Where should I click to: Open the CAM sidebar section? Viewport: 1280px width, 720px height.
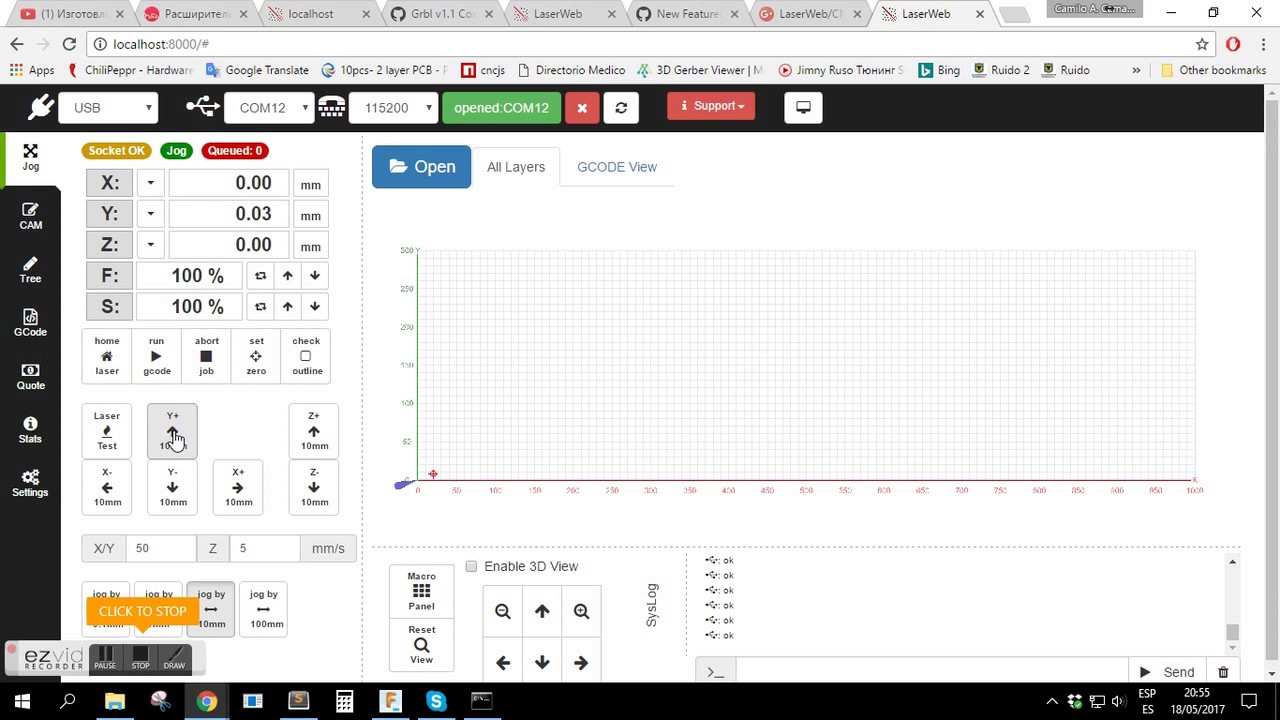[x=30, y=216]
